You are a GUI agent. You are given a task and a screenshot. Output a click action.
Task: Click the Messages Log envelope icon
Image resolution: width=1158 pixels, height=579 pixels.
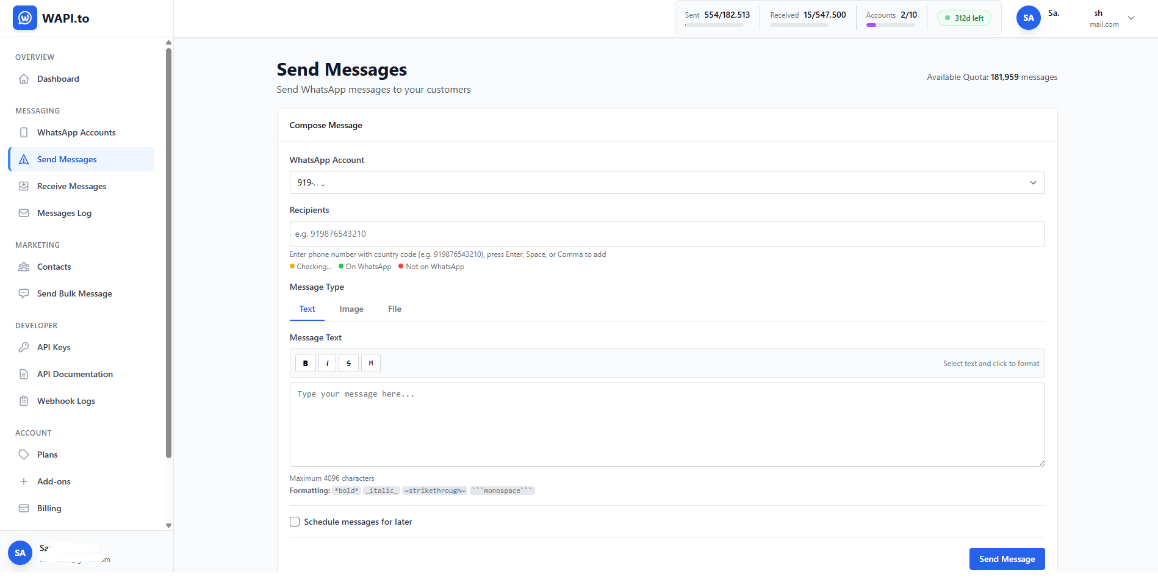24,213
